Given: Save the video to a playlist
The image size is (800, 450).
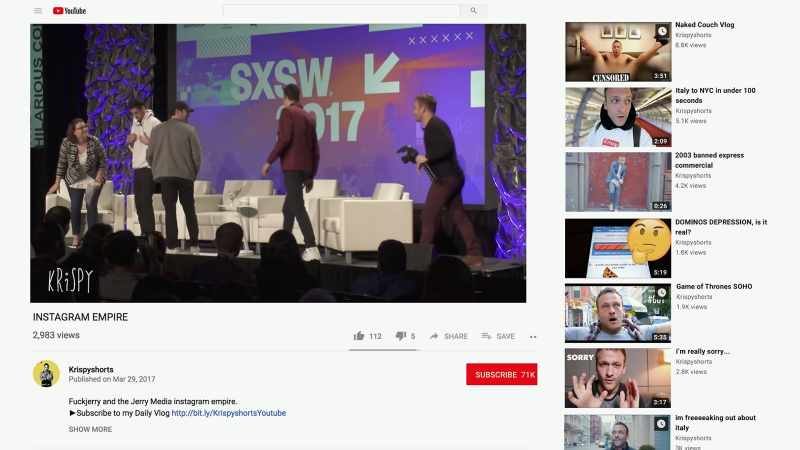Looking at the screenshot, I should click(x=498, y=336).
